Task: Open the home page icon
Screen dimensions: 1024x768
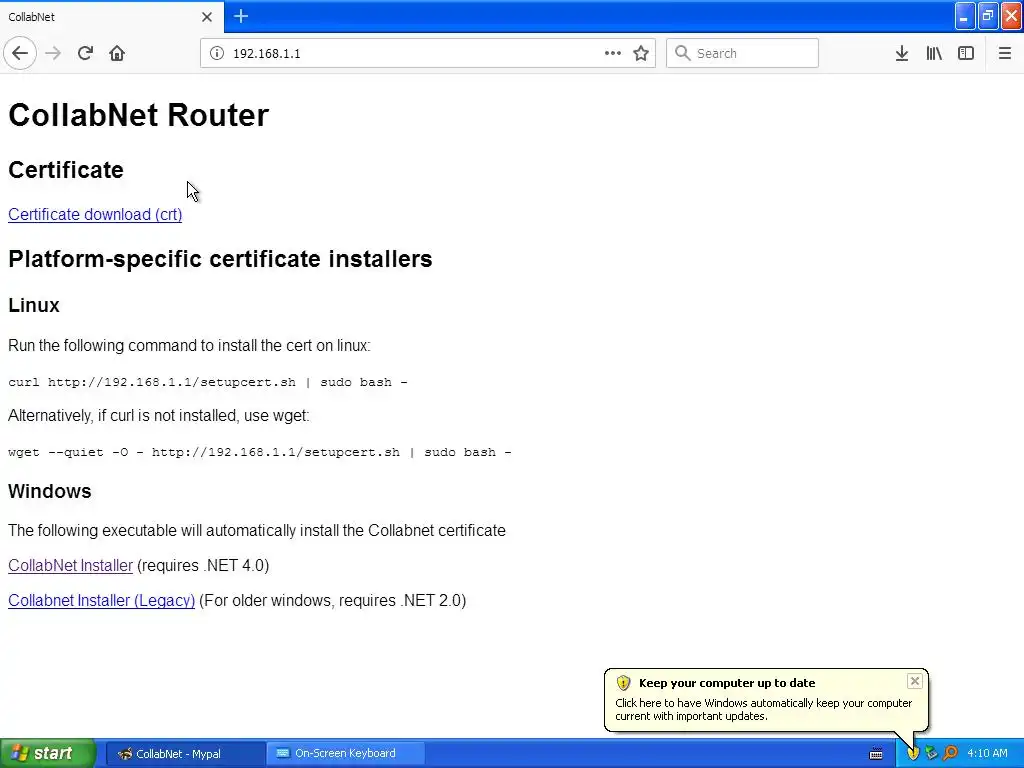Action: (x=117, y=53)
